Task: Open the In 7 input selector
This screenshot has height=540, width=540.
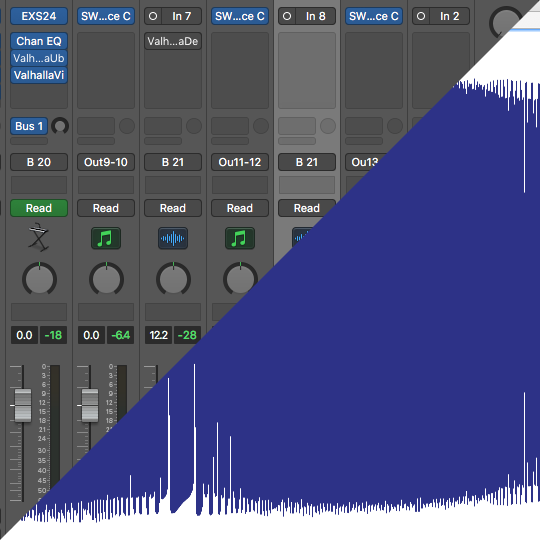Action: pos(181,16)
